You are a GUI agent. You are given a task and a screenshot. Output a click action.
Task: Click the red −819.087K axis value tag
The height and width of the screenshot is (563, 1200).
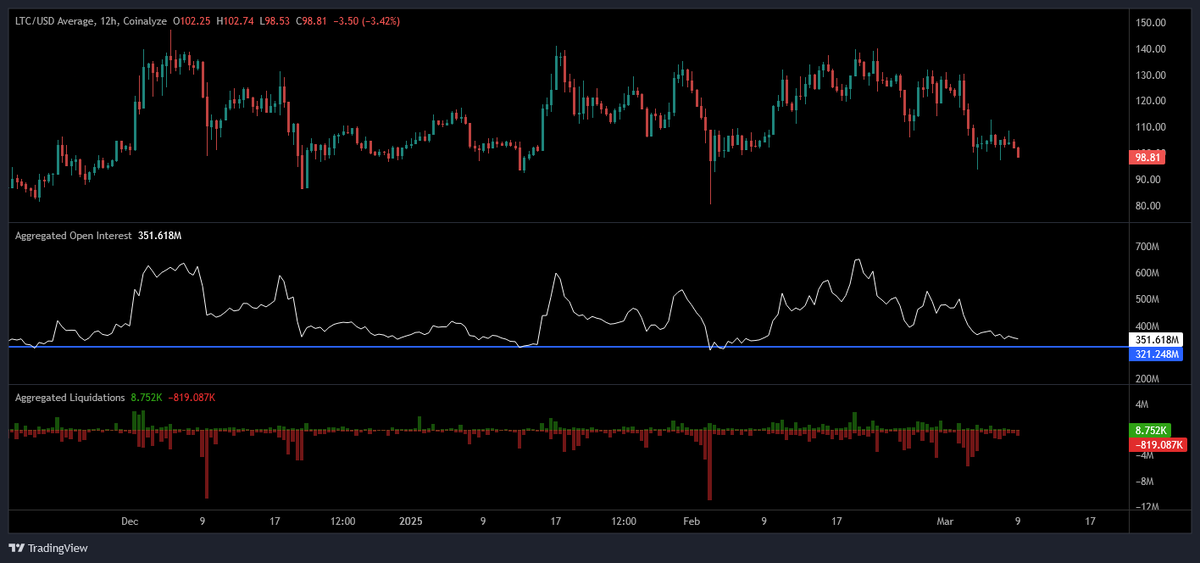(x=1157, y=444)
